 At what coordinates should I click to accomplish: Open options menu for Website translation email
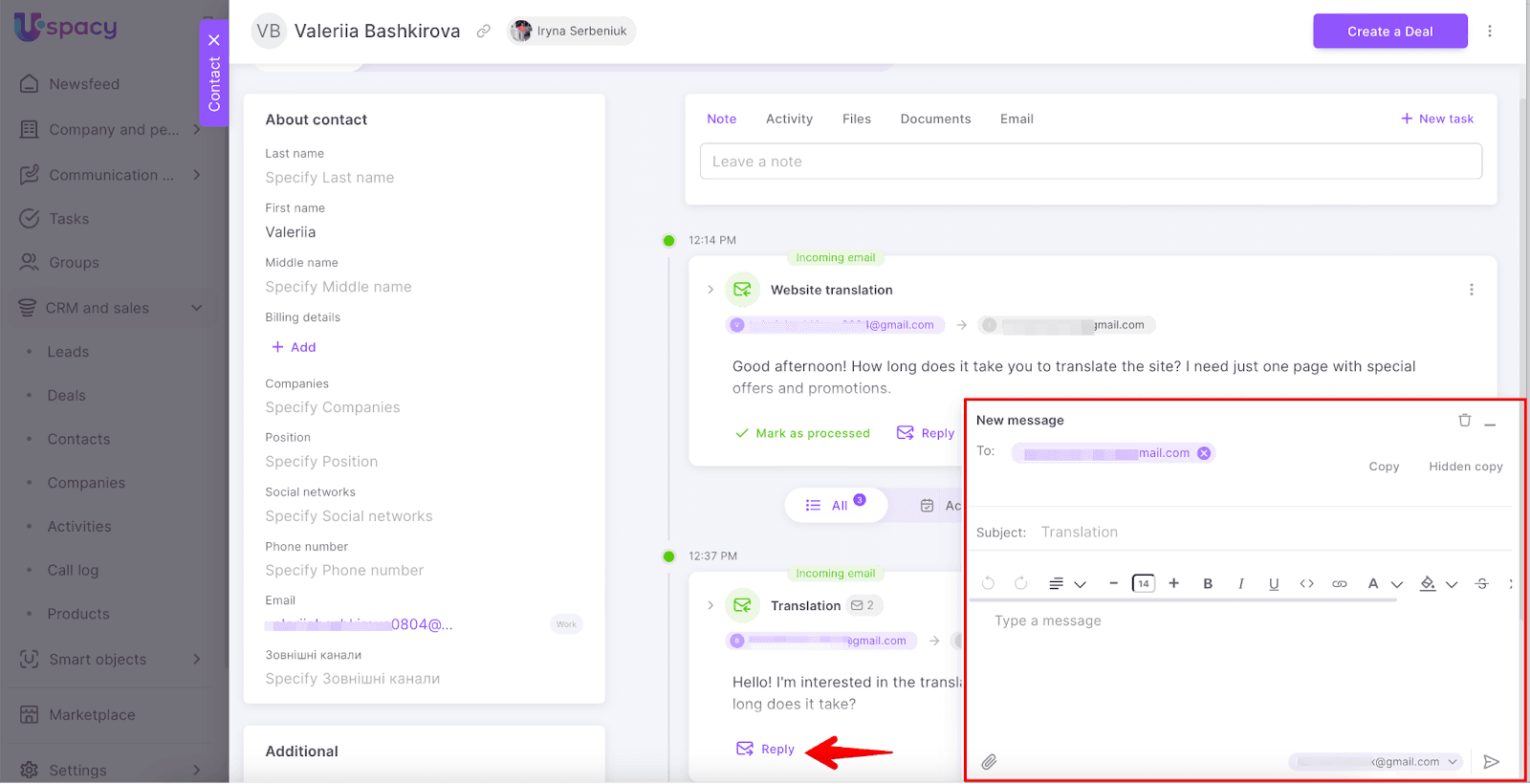1471,290
